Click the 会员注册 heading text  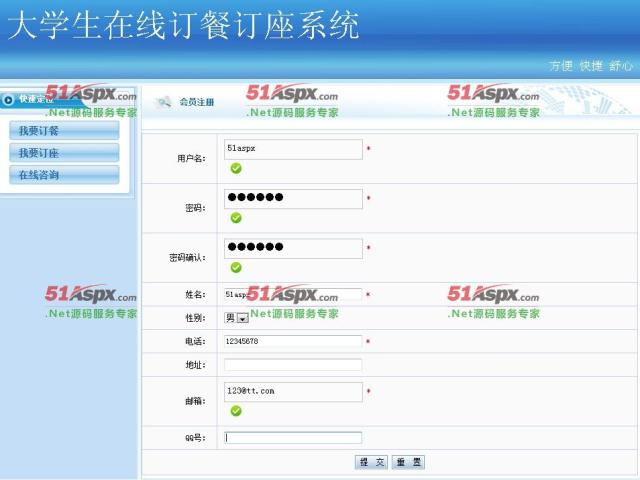coord(197,102)
